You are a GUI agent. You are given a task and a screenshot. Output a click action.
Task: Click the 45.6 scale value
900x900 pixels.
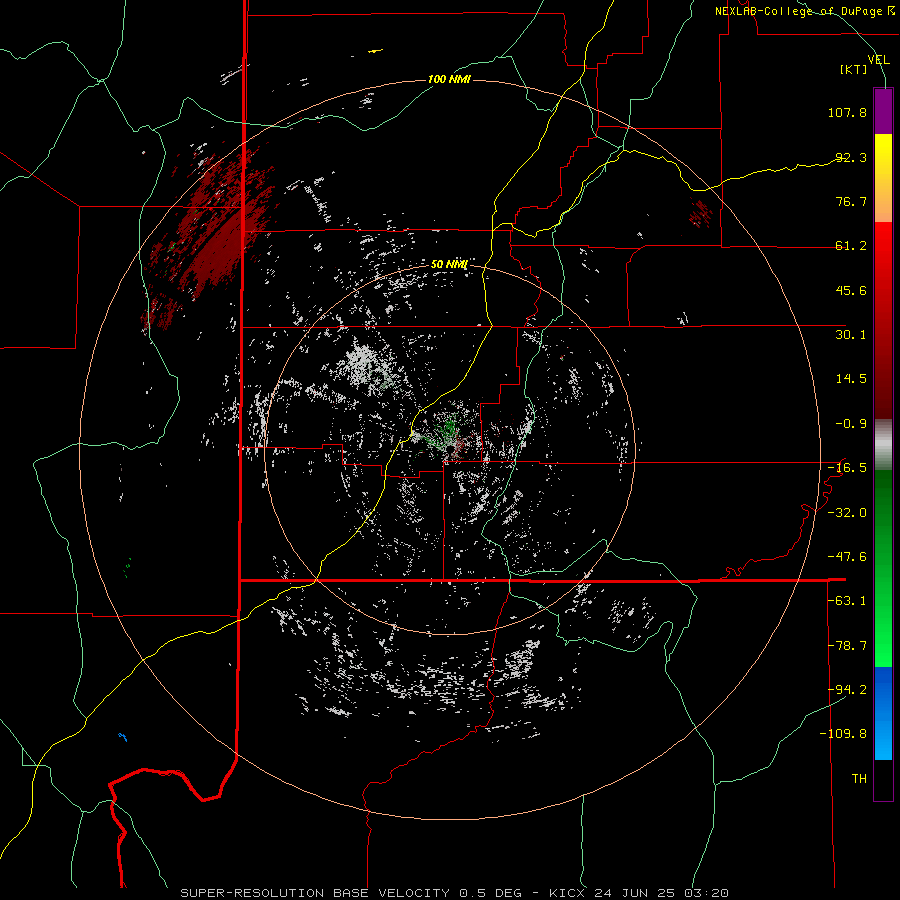pos(851,290)
